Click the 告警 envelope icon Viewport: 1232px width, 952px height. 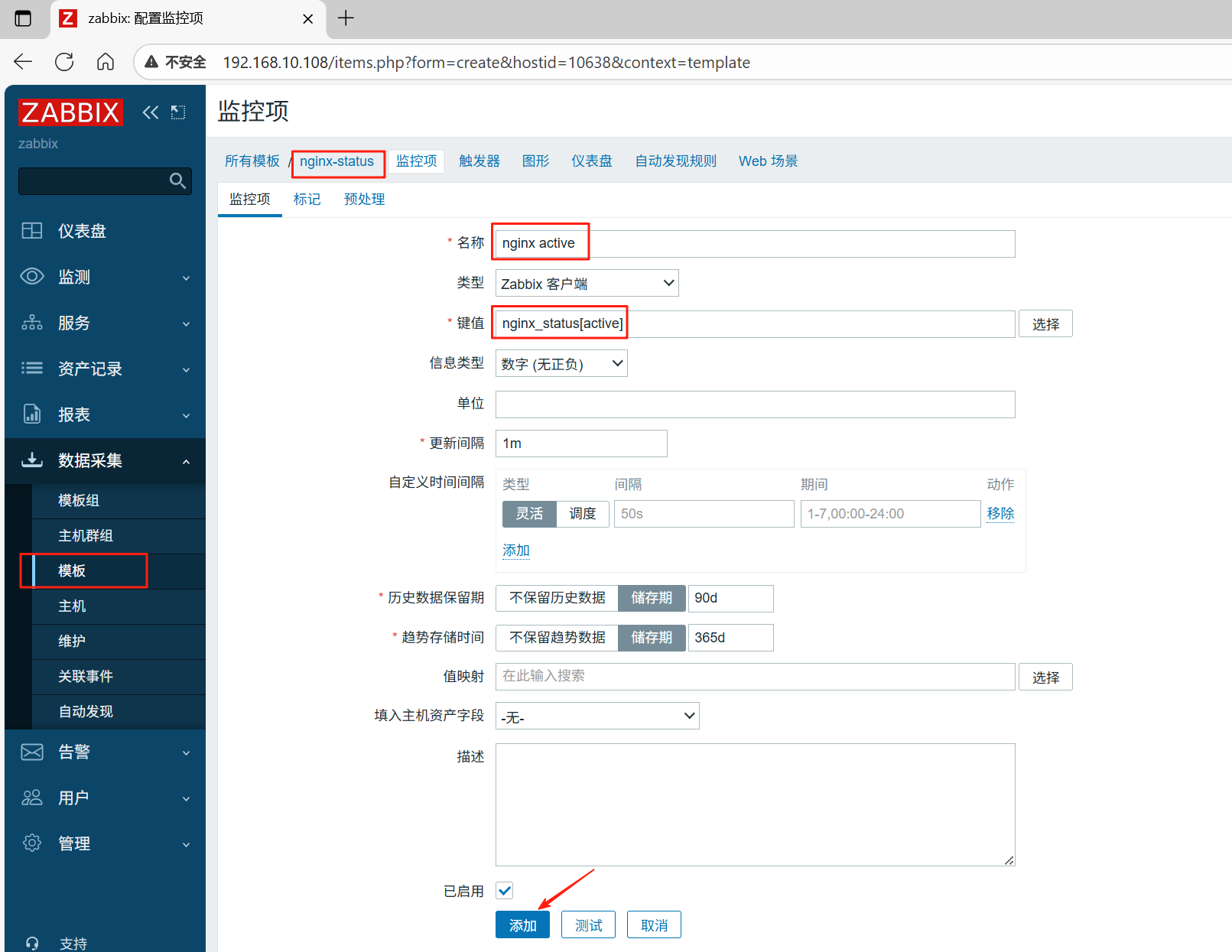click(x=32, y=752)
